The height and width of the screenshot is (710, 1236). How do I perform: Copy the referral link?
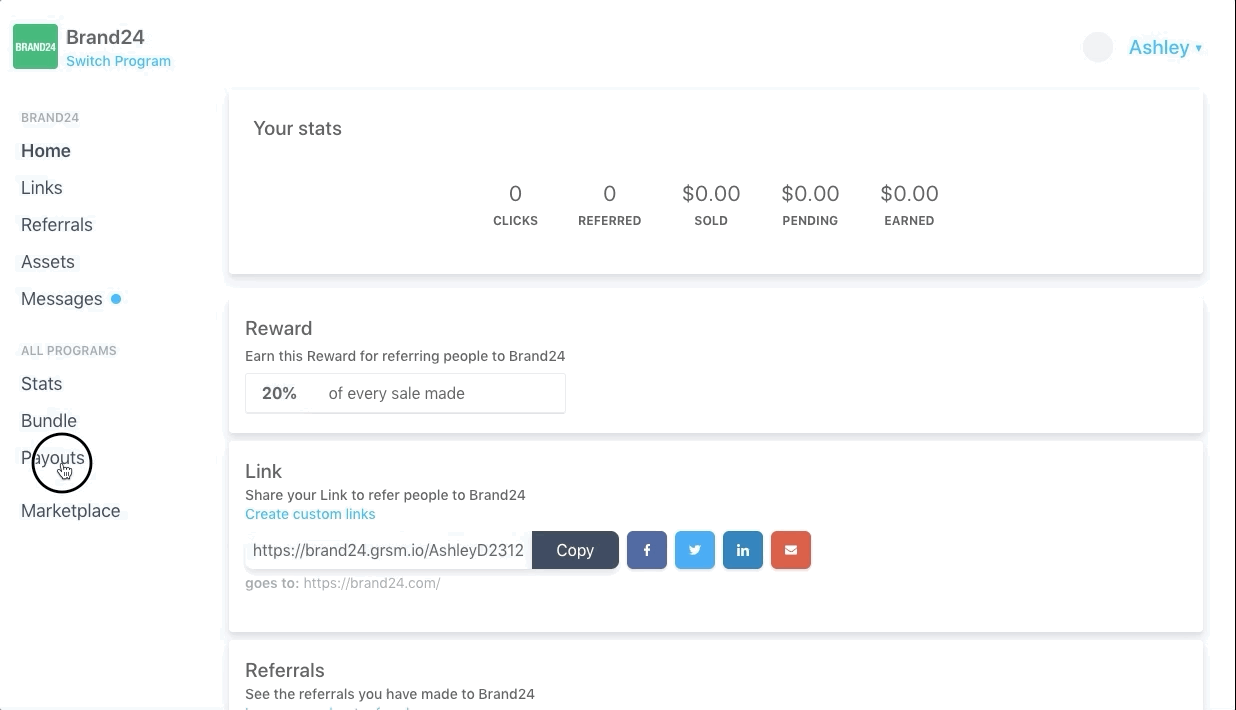(x=575, y=550)
